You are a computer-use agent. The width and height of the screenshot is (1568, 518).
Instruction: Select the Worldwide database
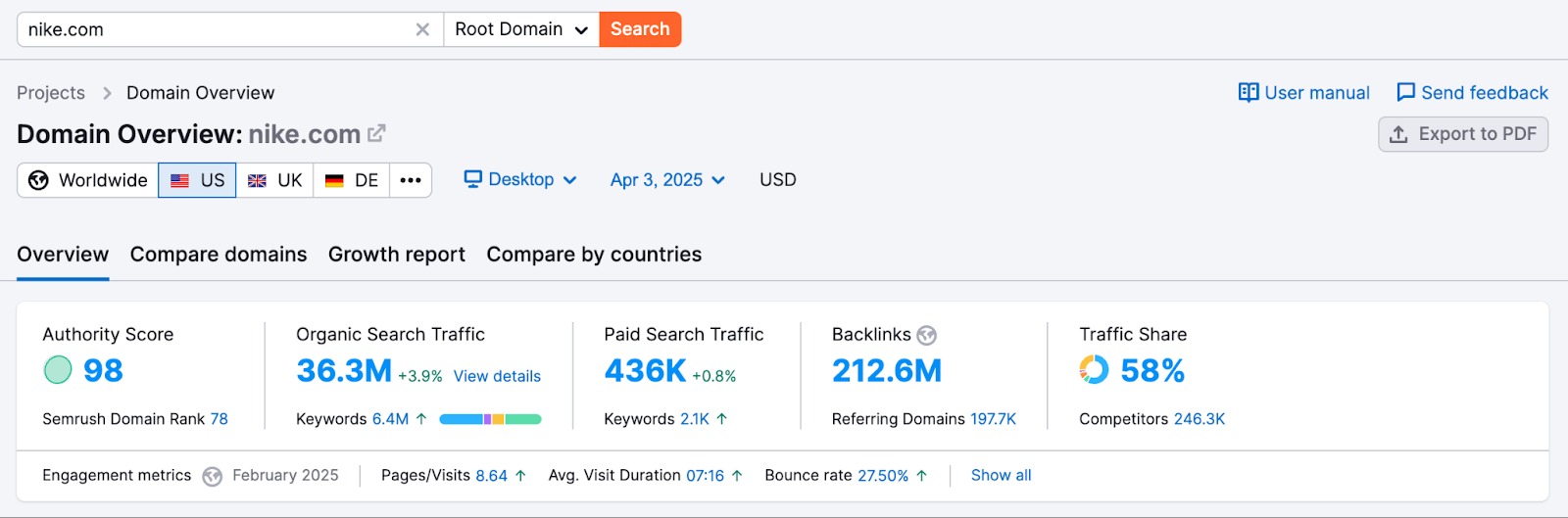88,180
